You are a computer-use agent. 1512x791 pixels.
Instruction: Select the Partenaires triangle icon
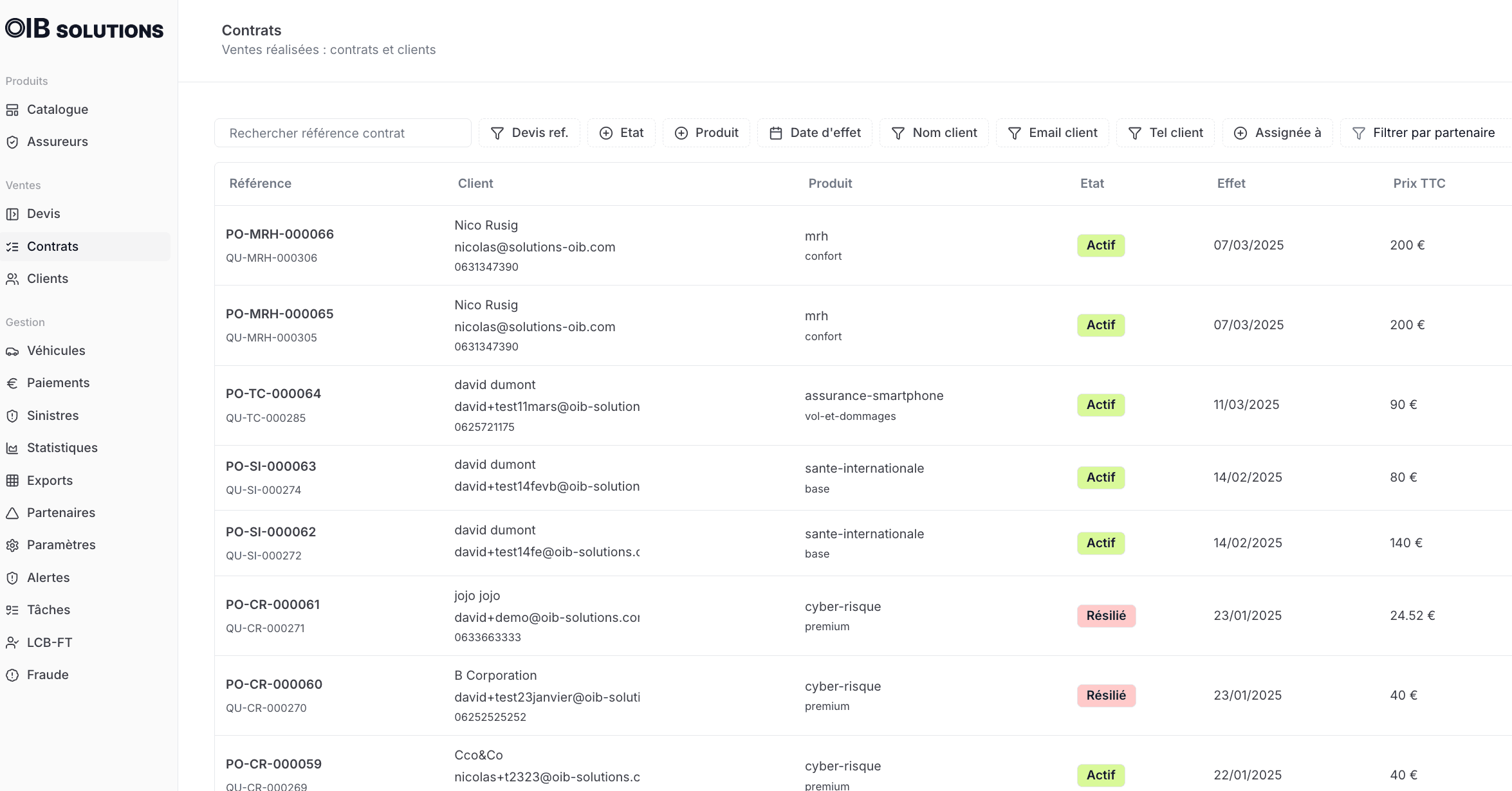pos(13,513)
